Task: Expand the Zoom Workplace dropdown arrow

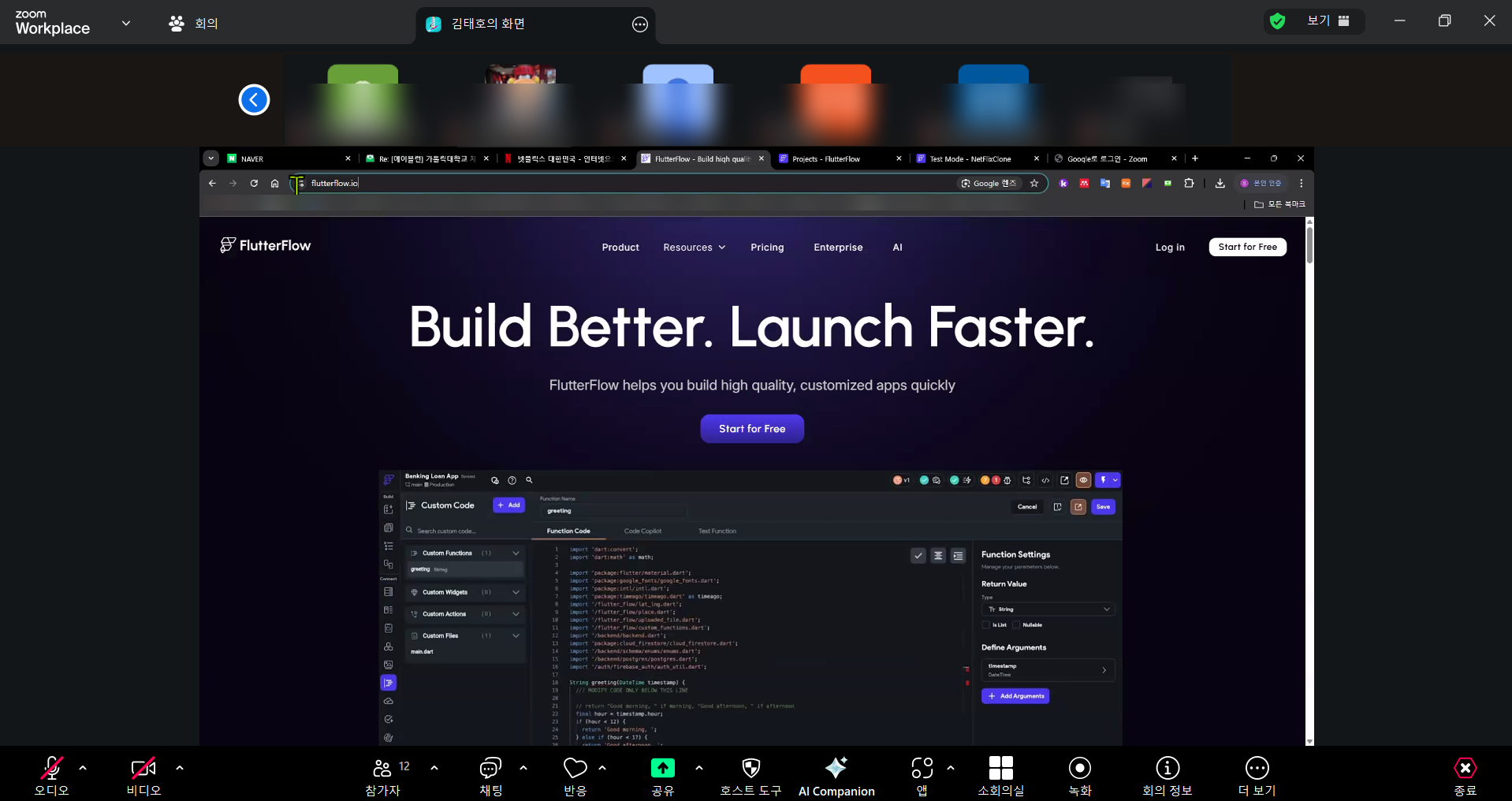Action: point(126,23)
